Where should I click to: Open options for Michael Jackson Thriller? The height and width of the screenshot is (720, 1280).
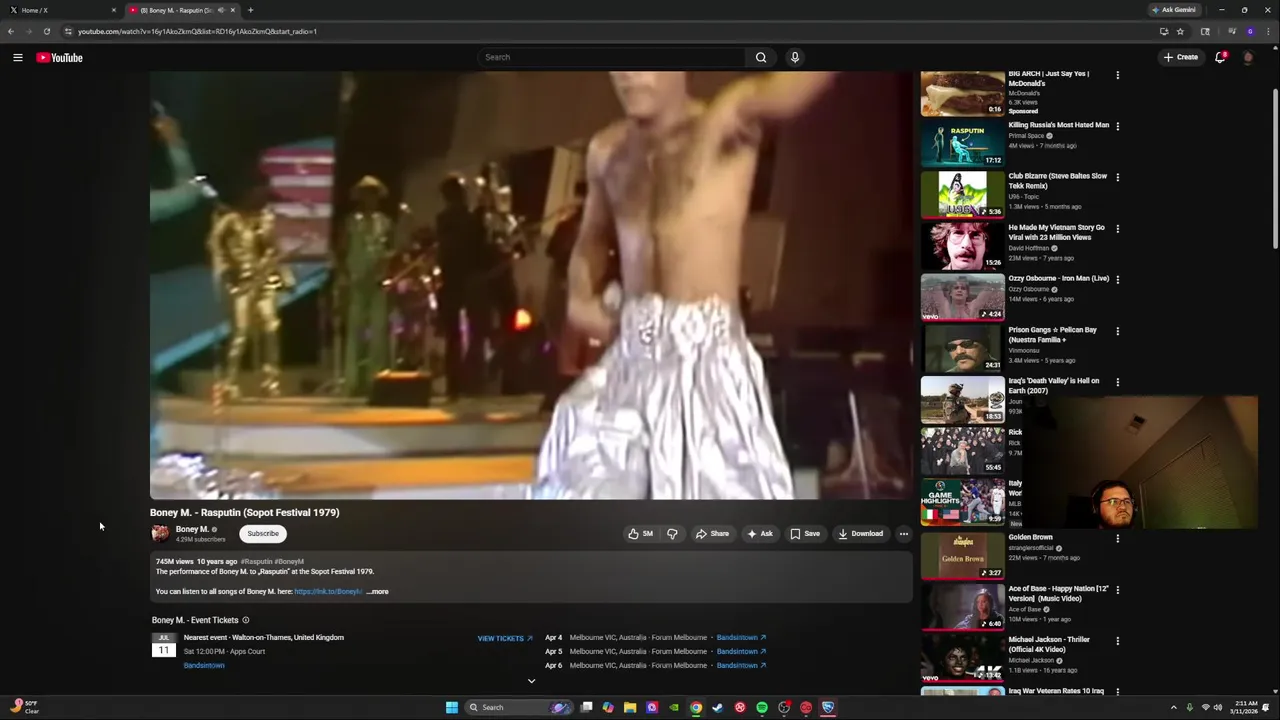(1117, 641)
